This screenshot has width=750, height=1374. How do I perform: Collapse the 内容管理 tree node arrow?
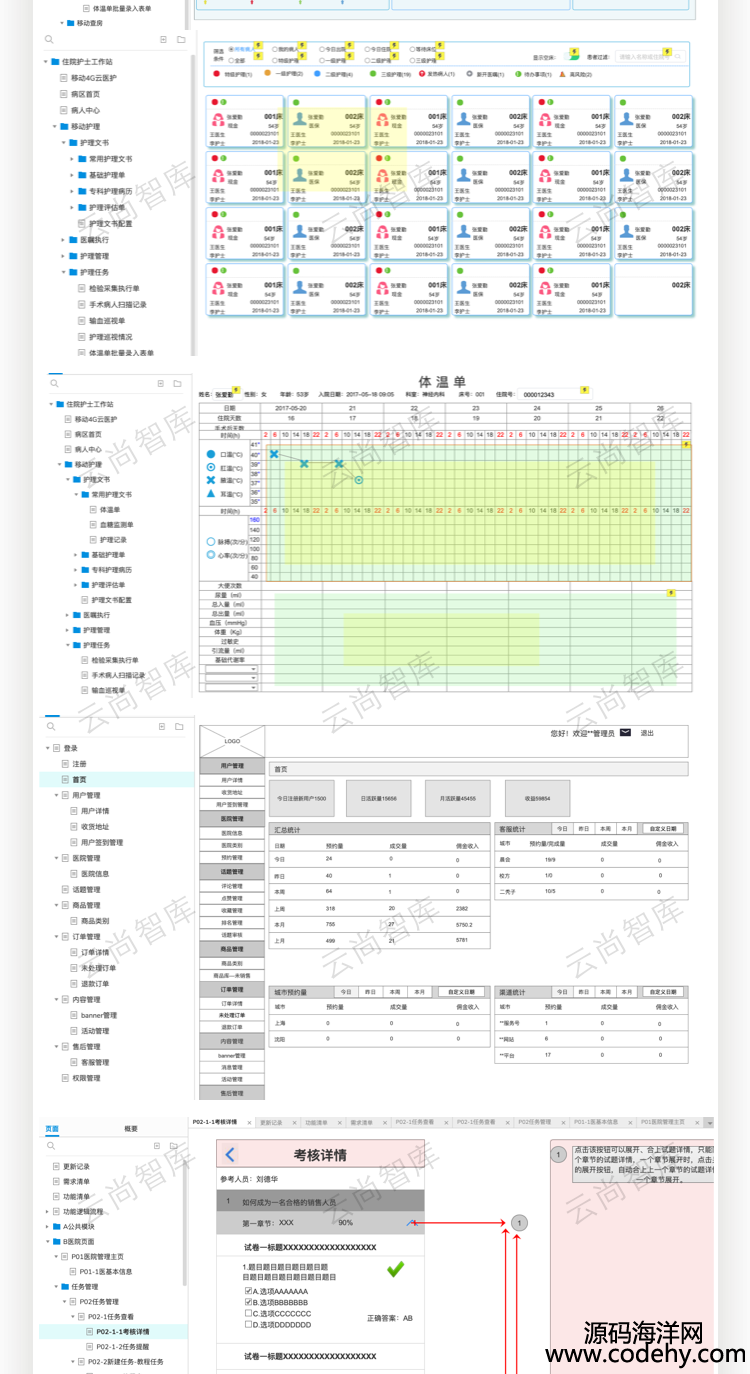click(x=56, y=999)
